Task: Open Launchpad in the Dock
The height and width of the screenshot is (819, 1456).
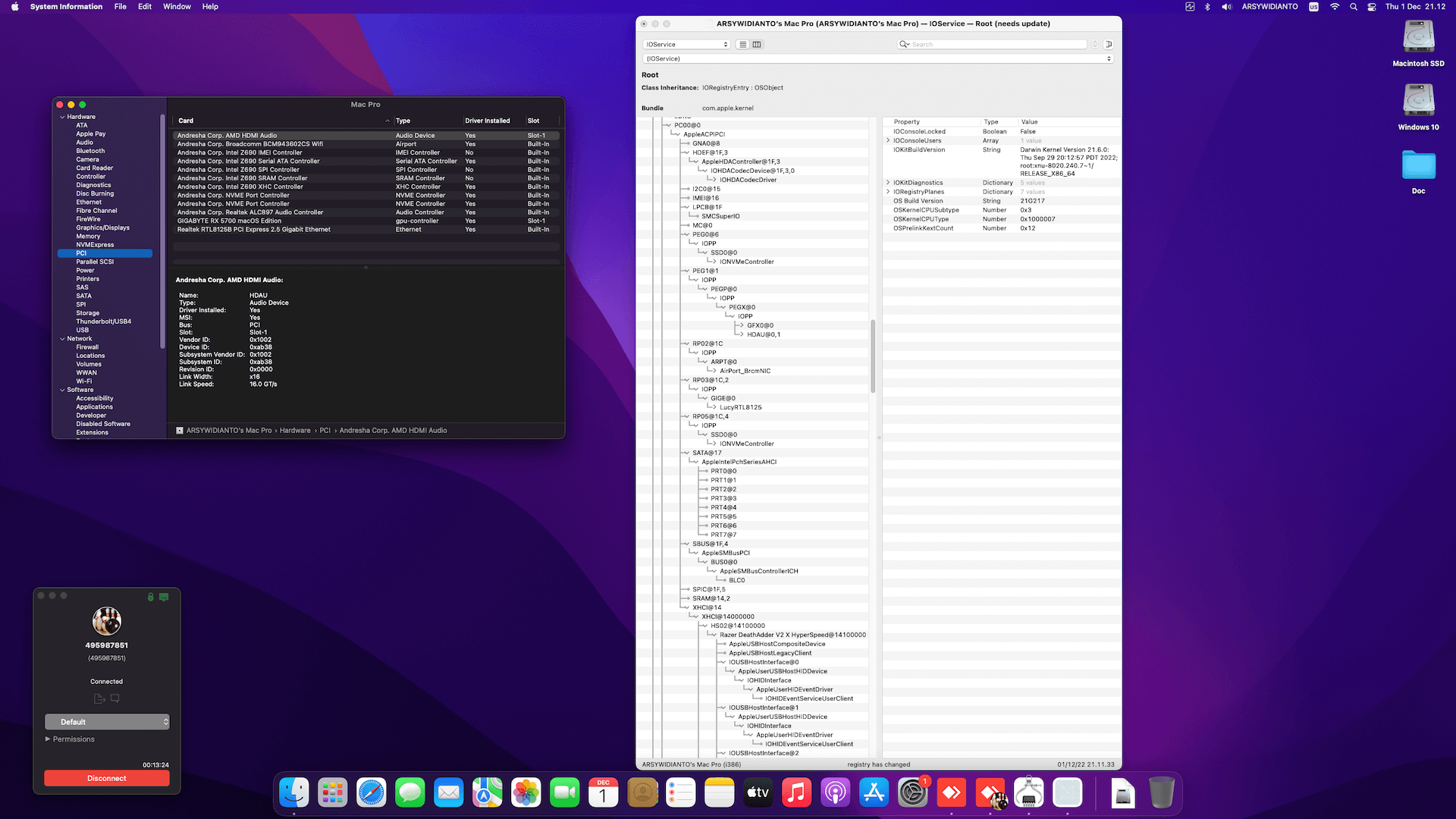Action: click(x=333, y=793)
